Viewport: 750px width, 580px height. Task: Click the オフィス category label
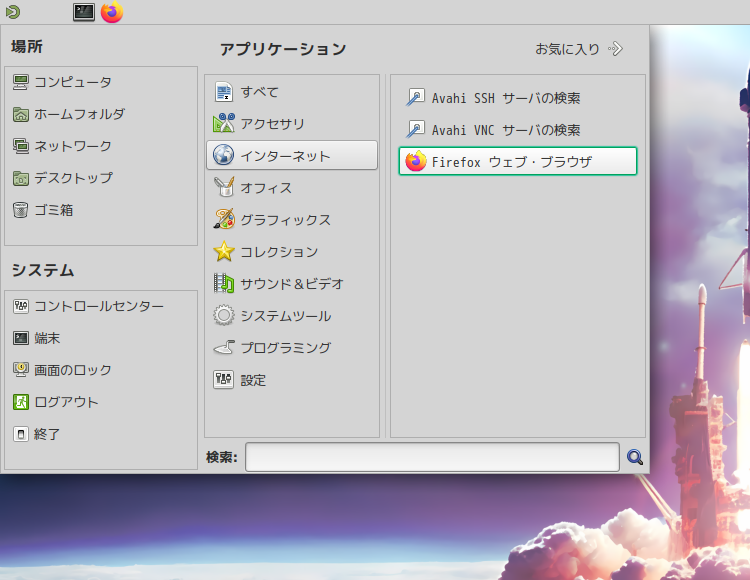click(266, 188)
